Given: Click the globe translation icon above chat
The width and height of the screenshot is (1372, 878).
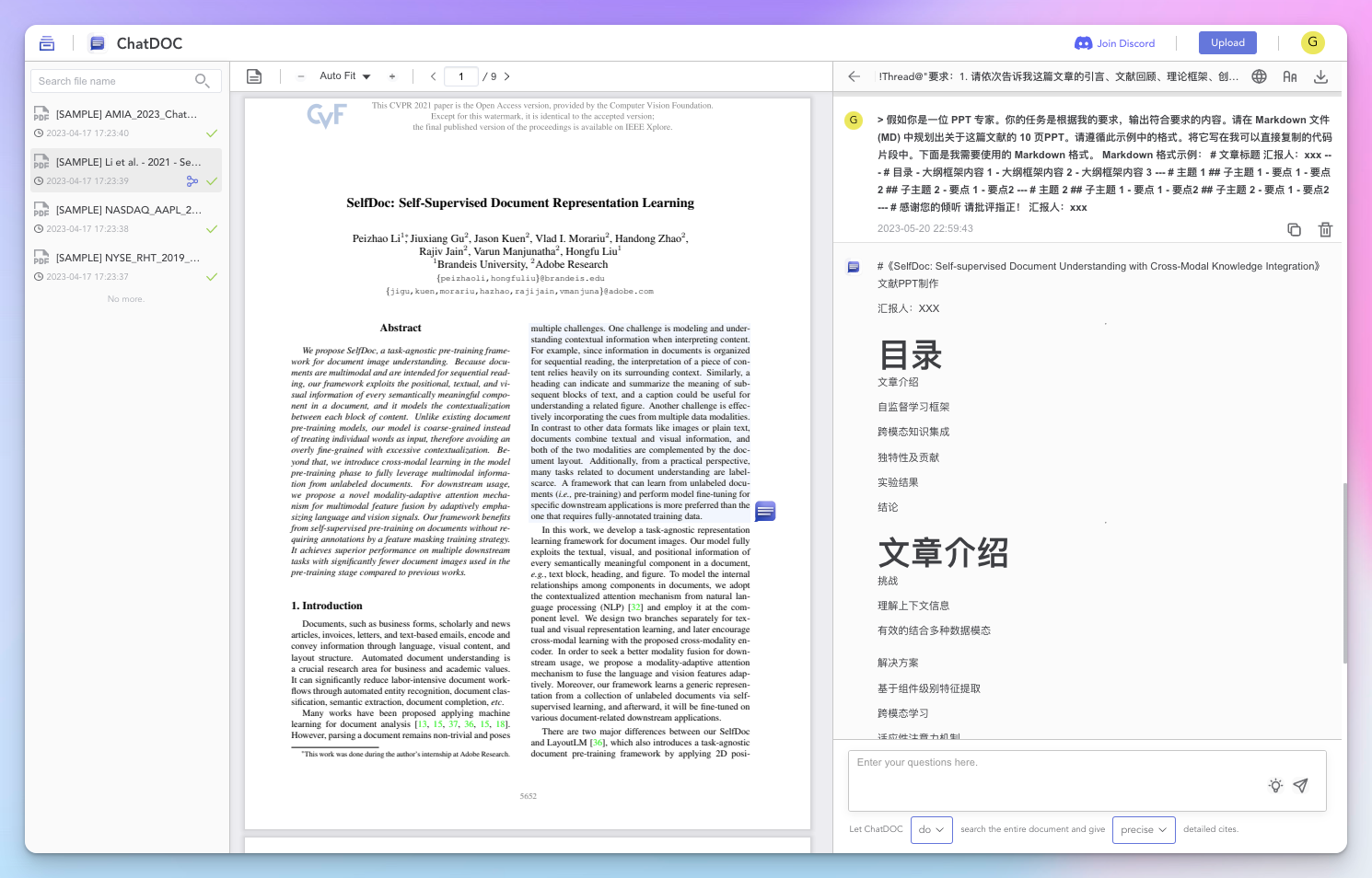Looking at the screenshot, I should pyautogui.click(x=1259, y=76).
